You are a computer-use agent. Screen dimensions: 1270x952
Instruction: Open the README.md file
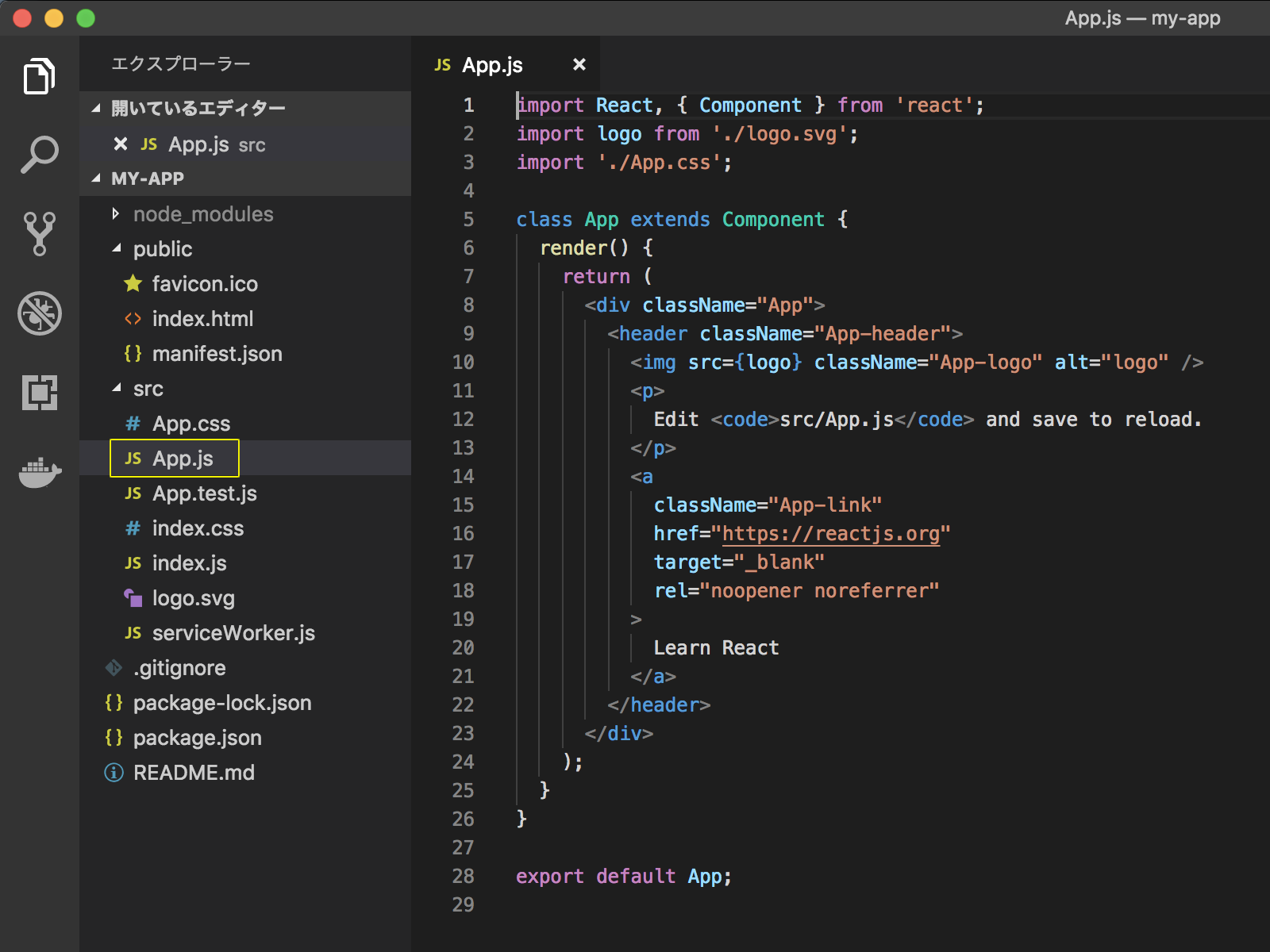click(x=194, y=772)
